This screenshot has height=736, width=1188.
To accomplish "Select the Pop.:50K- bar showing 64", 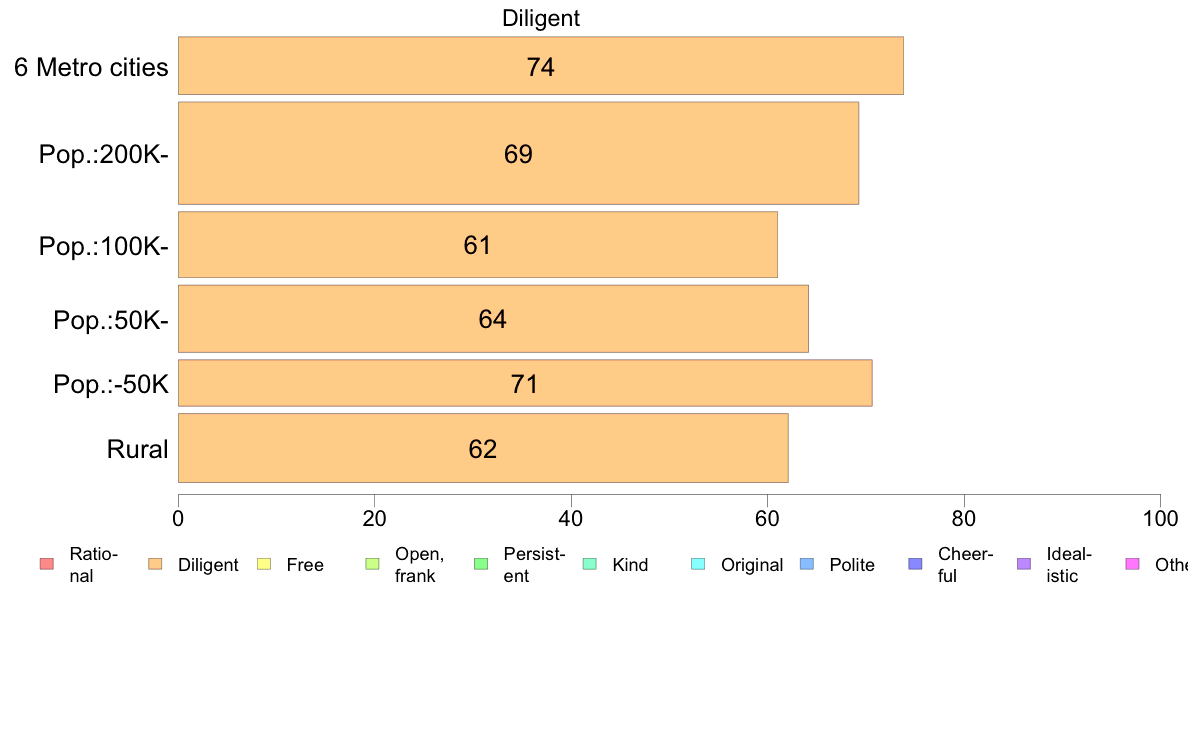I will pyautogui.click(x=493, y=319).
